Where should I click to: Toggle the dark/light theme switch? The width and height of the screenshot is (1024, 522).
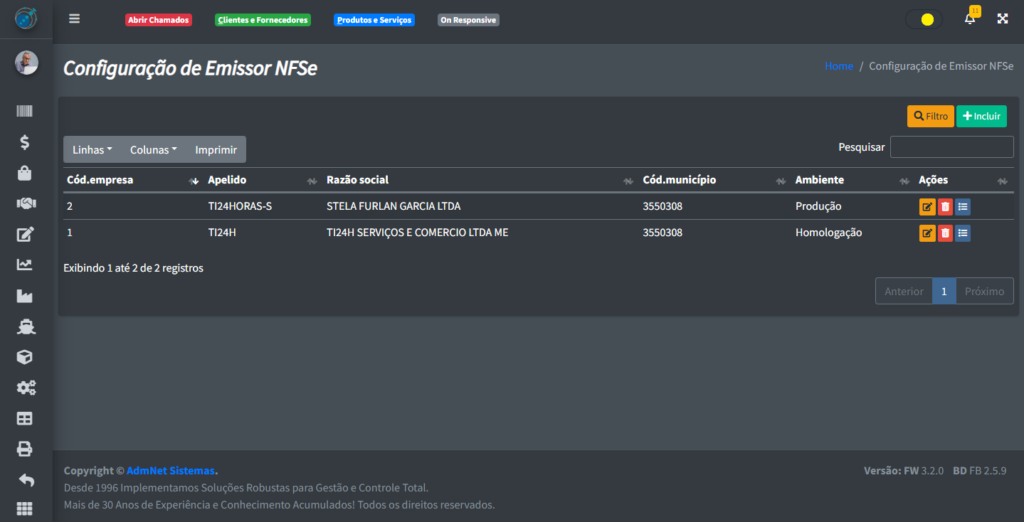point(923,19)
